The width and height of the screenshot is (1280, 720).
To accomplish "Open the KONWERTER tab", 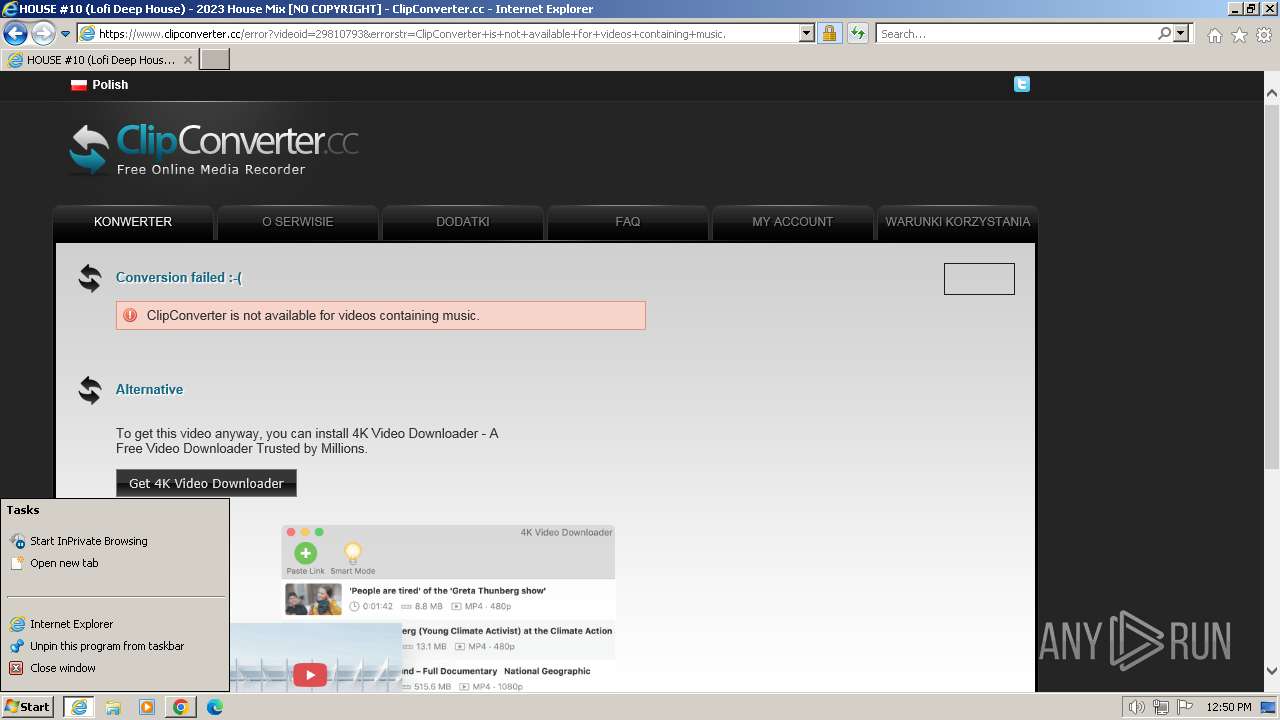I will tap(133, 222).
